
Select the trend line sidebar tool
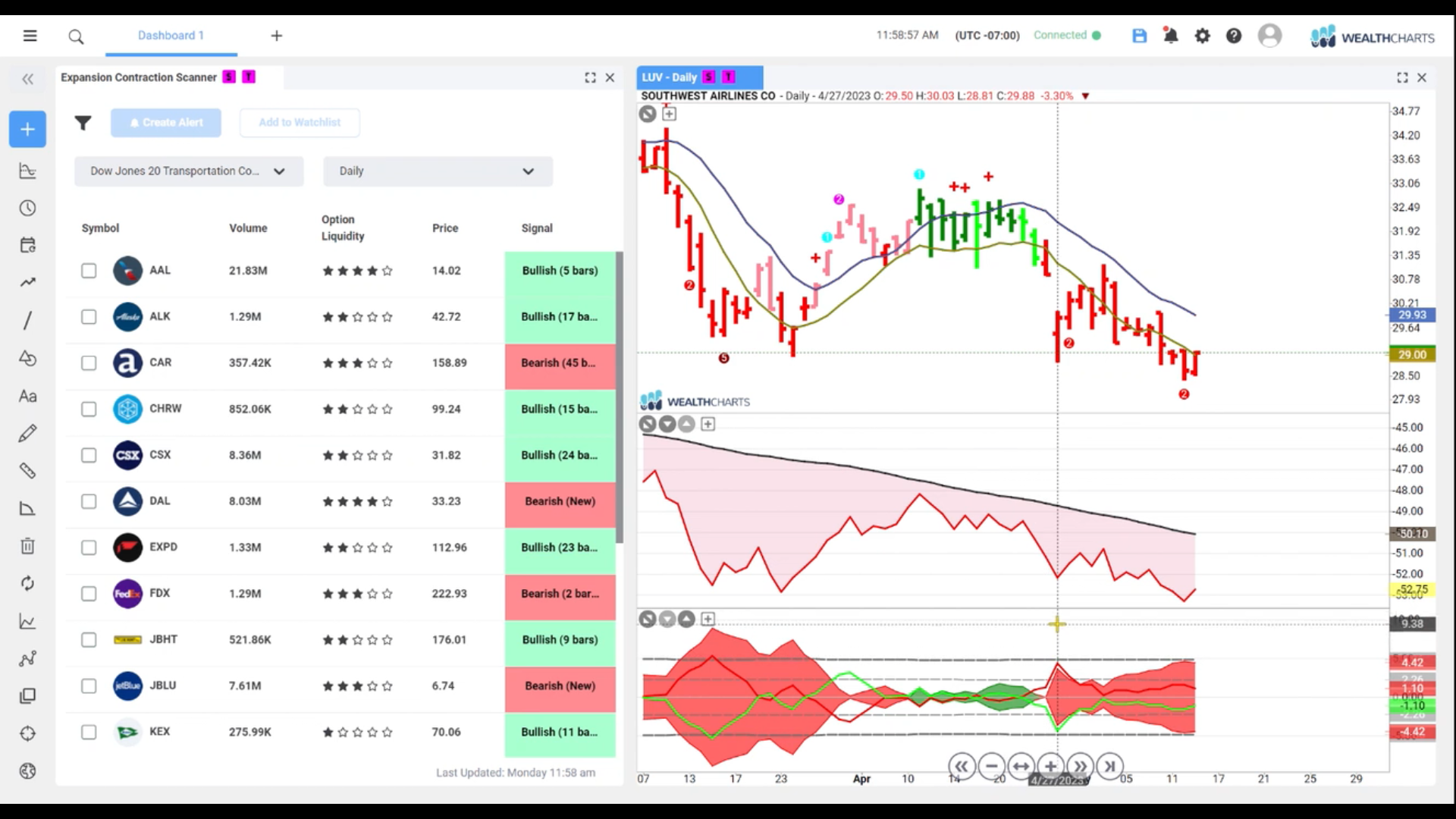point(27,282)
